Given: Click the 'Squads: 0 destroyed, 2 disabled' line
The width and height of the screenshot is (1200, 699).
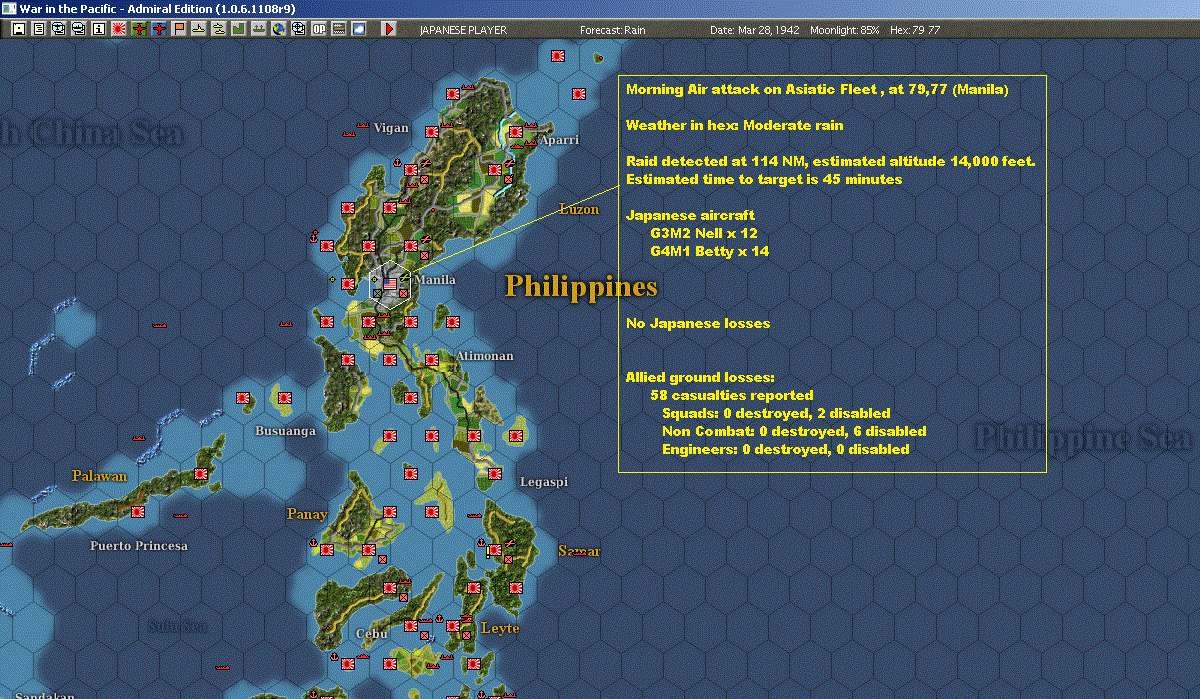Looking at the screenshot, I should tap(776, 414).
